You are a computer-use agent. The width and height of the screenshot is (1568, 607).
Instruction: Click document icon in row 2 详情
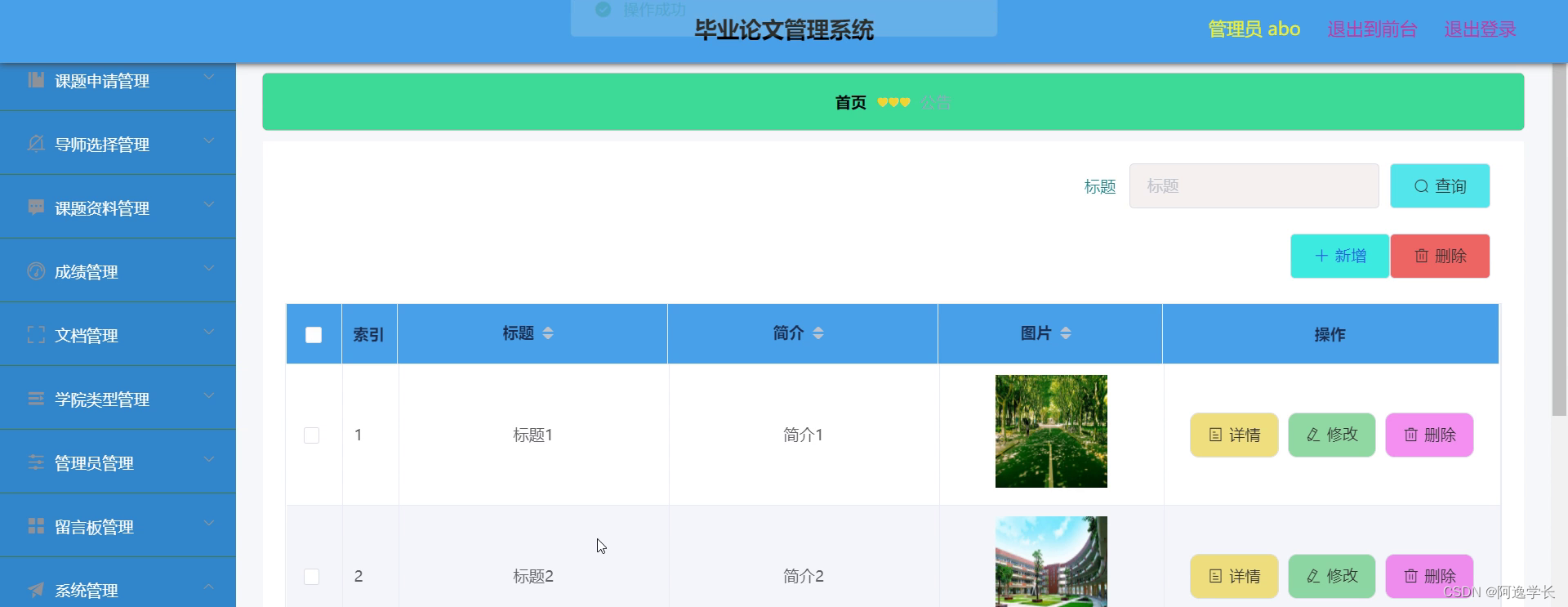[1215, 576]
